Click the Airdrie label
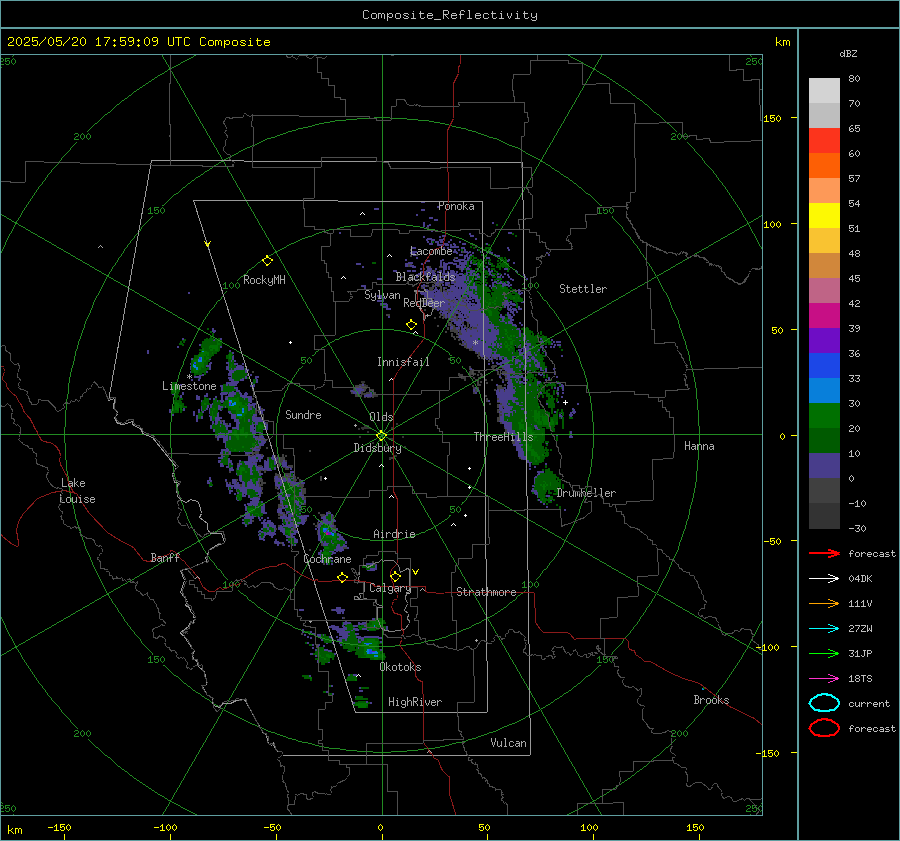This screenshot has height=841, width=900. [394, 534]
